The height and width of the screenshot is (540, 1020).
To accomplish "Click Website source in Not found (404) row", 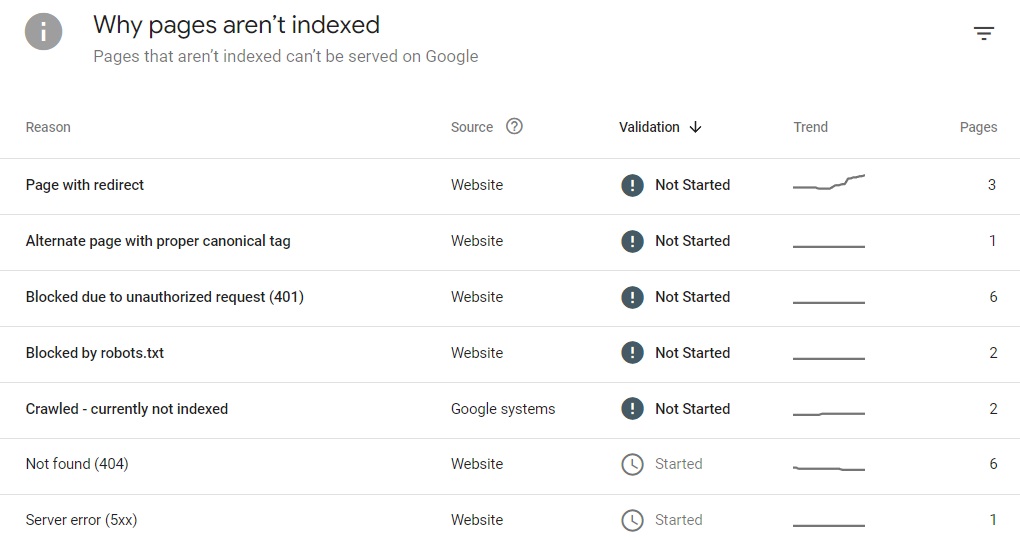I will point(477,464).
